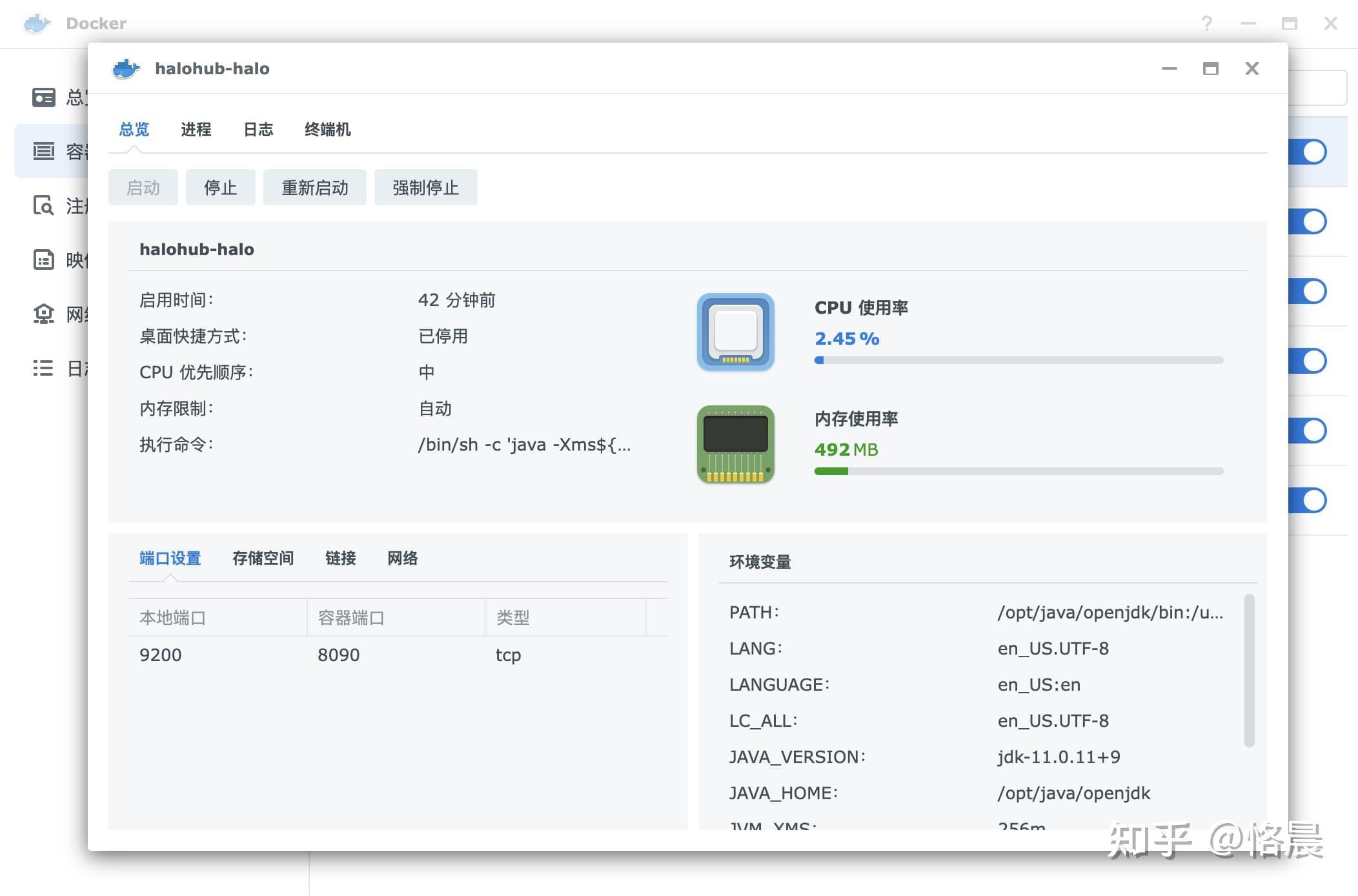Open the help question mark in Docker window
The height and width of the screenshot is (896, 1358).
(1206, 23)
